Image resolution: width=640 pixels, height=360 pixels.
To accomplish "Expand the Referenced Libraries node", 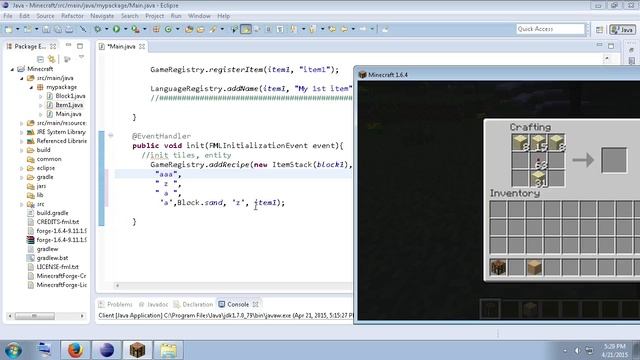I will tap(22, 141).
